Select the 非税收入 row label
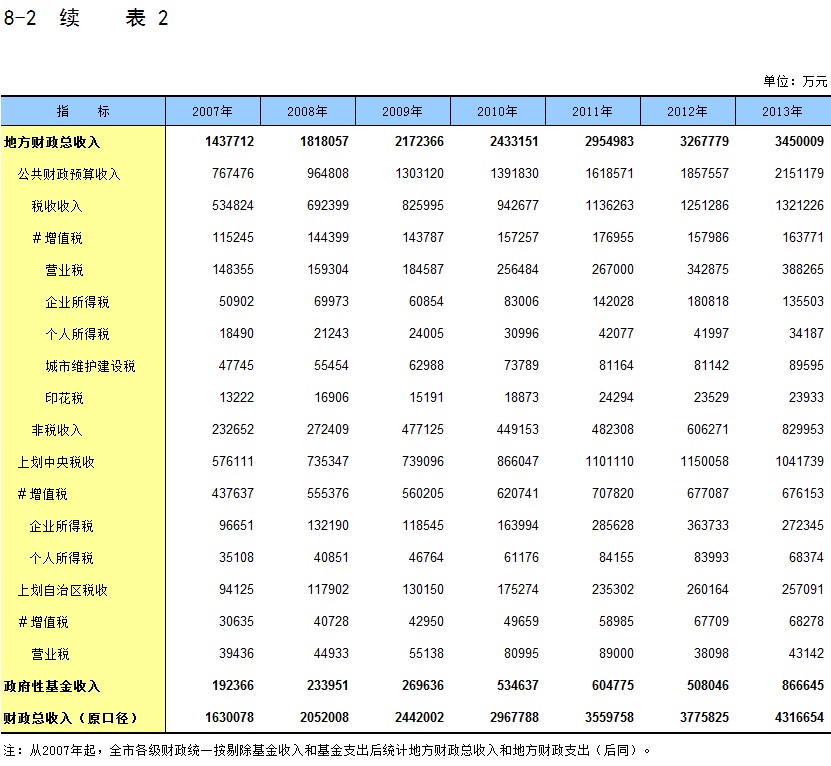831x766 pixels. 57,430
